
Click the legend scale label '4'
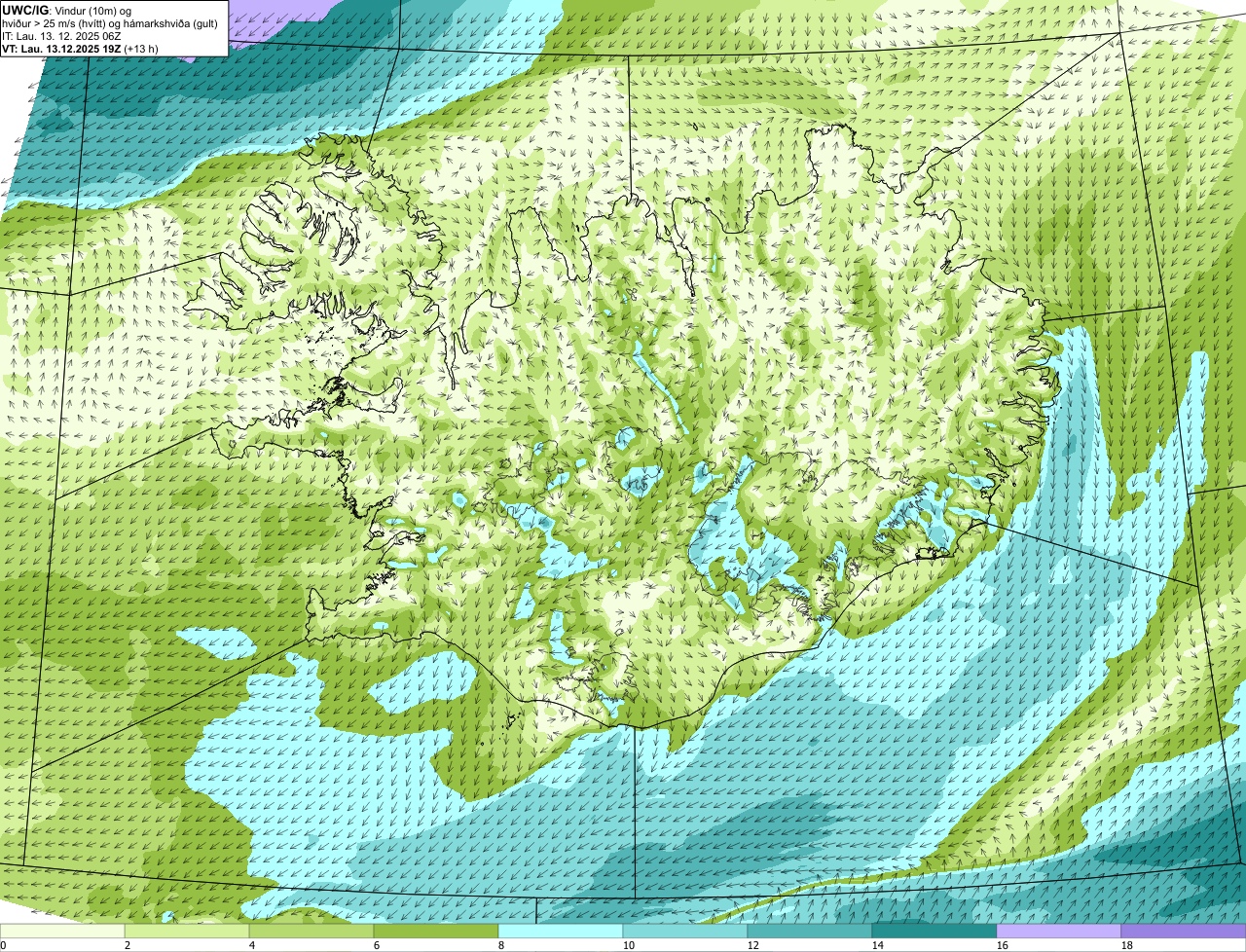[x=252, y=945]
